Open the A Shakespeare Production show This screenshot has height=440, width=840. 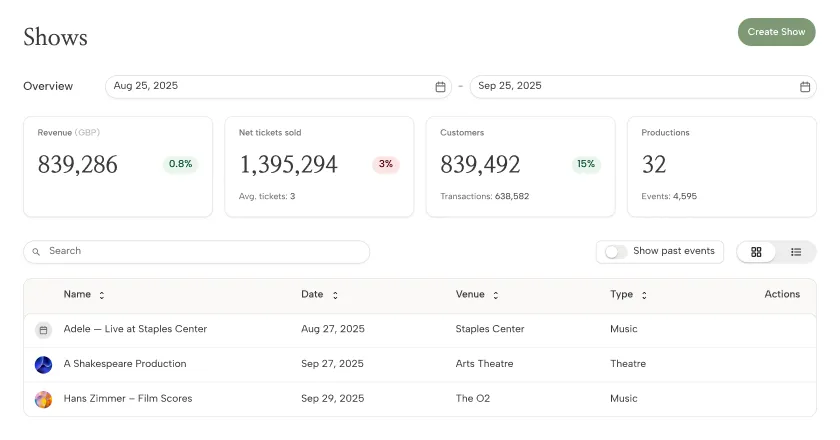click(x=125, y=364)
